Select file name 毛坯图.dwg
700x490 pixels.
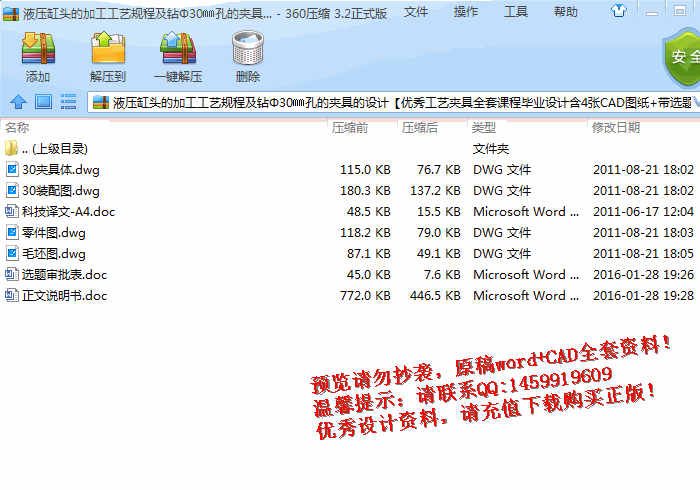click(54, 253)
